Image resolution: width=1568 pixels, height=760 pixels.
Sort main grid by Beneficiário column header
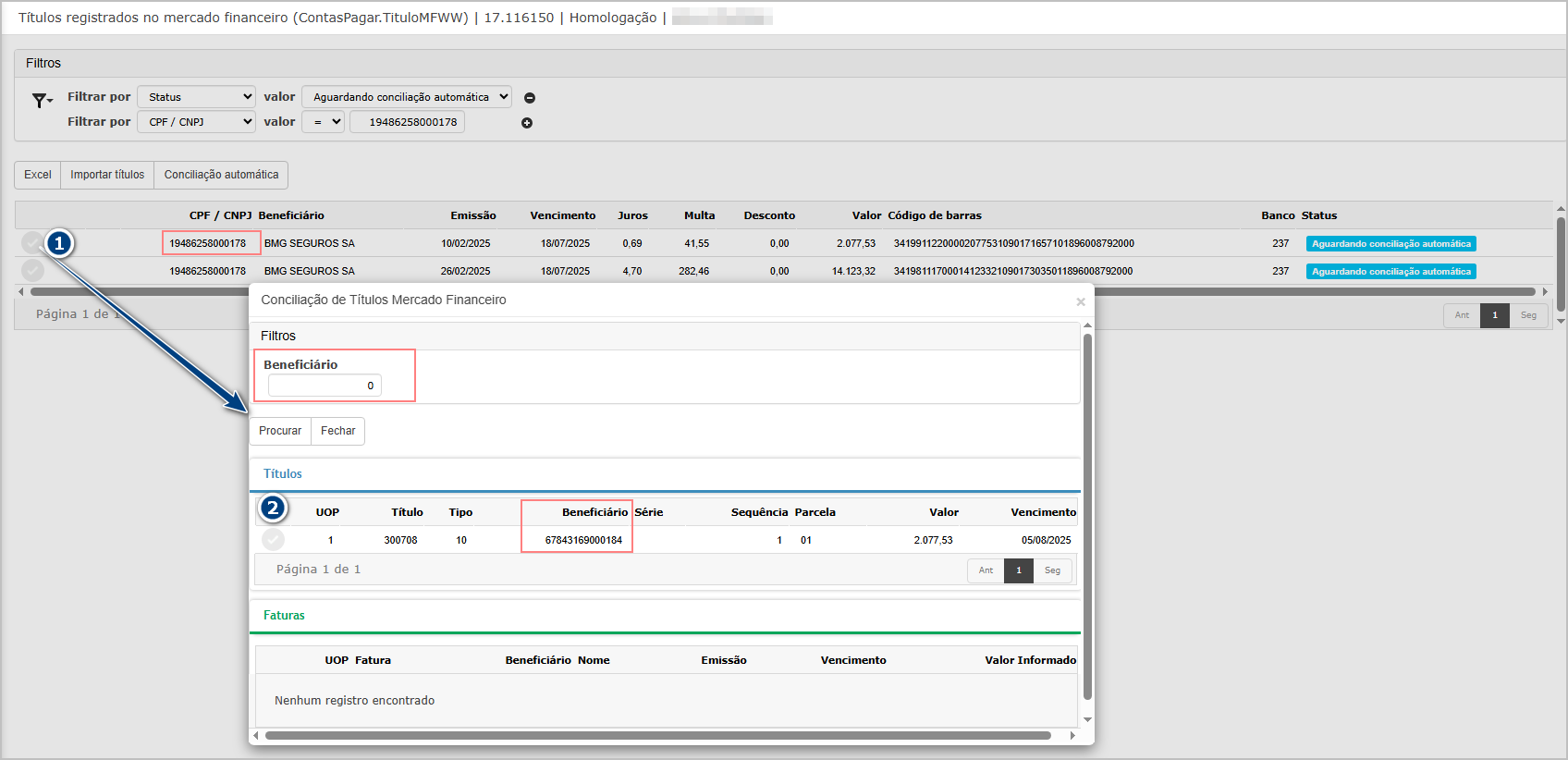click(x=291, y=215)
